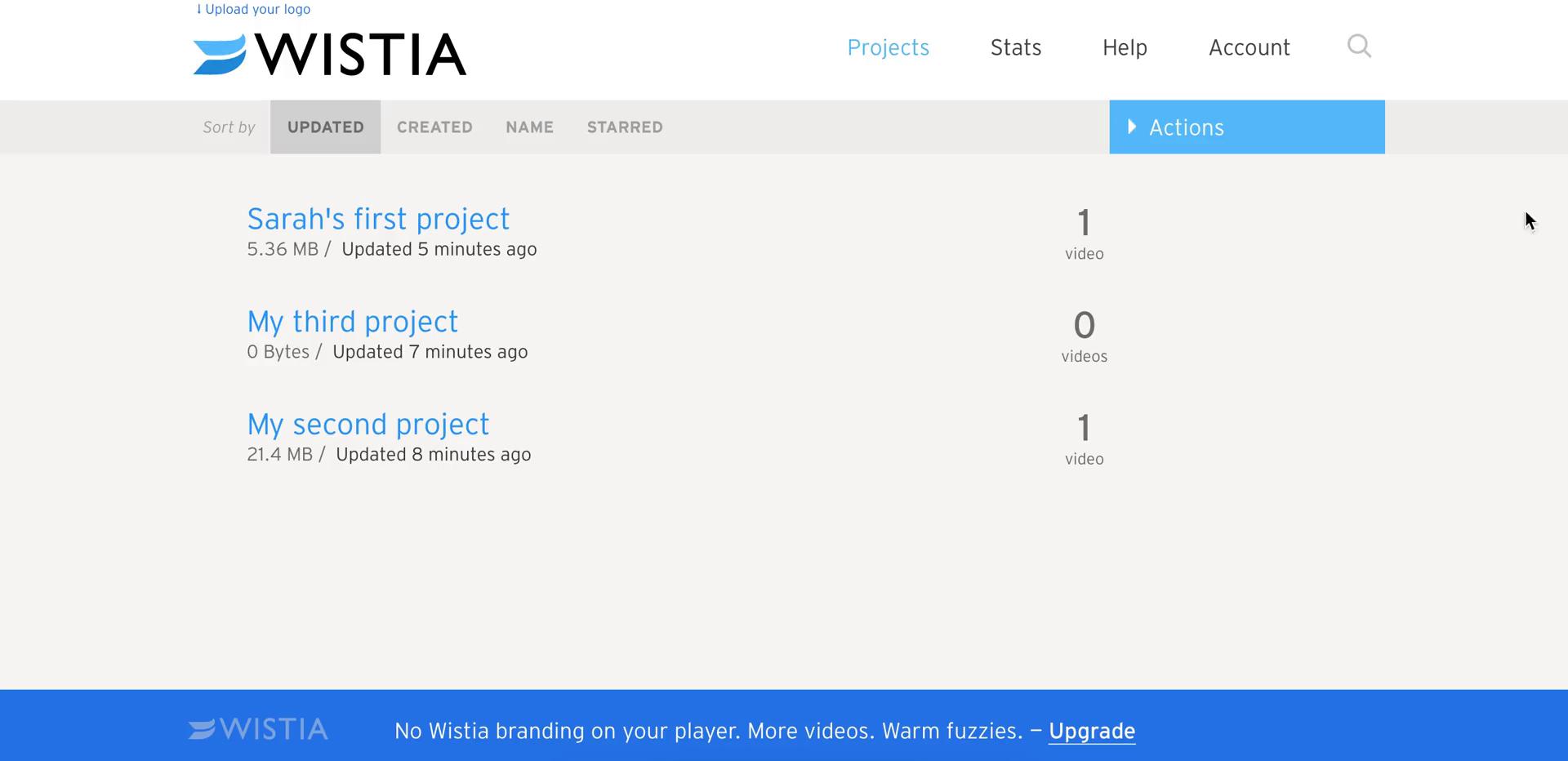Screen dimensions: 1568x761
Task: Click the Upload your logo link
Action: [x=253, y=9]
